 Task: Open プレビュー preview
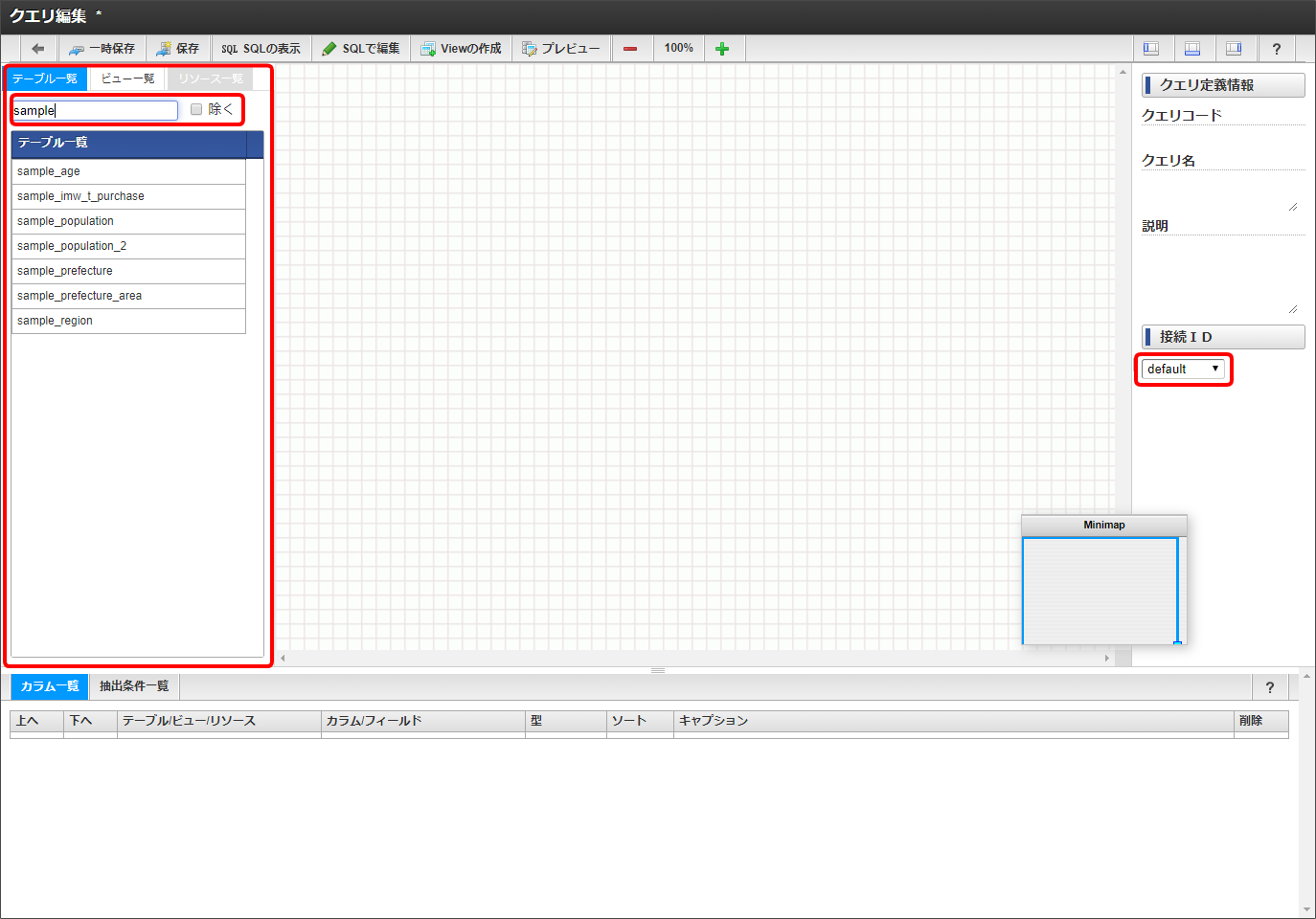(x=561, y=49)
